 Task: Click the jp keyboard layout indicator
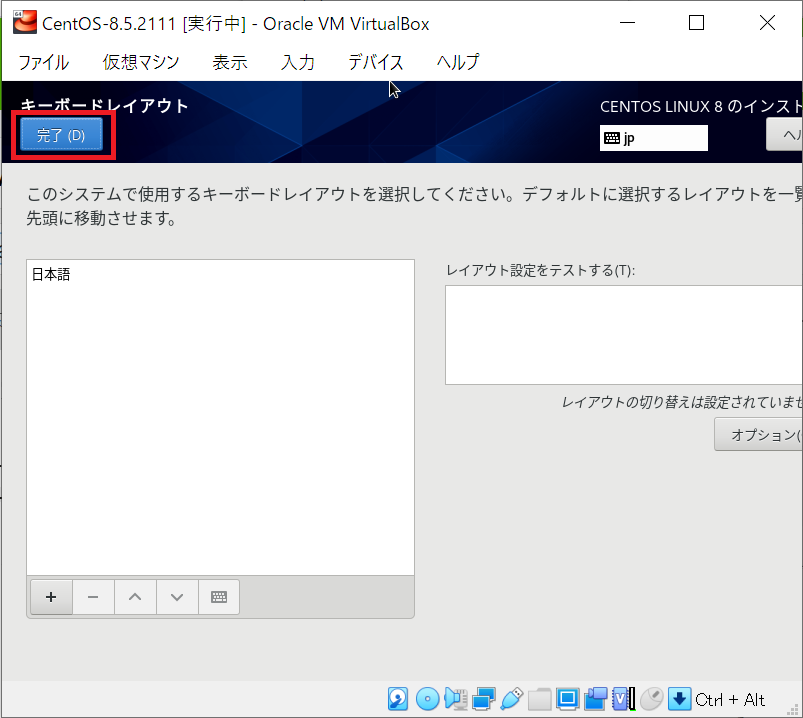click(653, 138)
